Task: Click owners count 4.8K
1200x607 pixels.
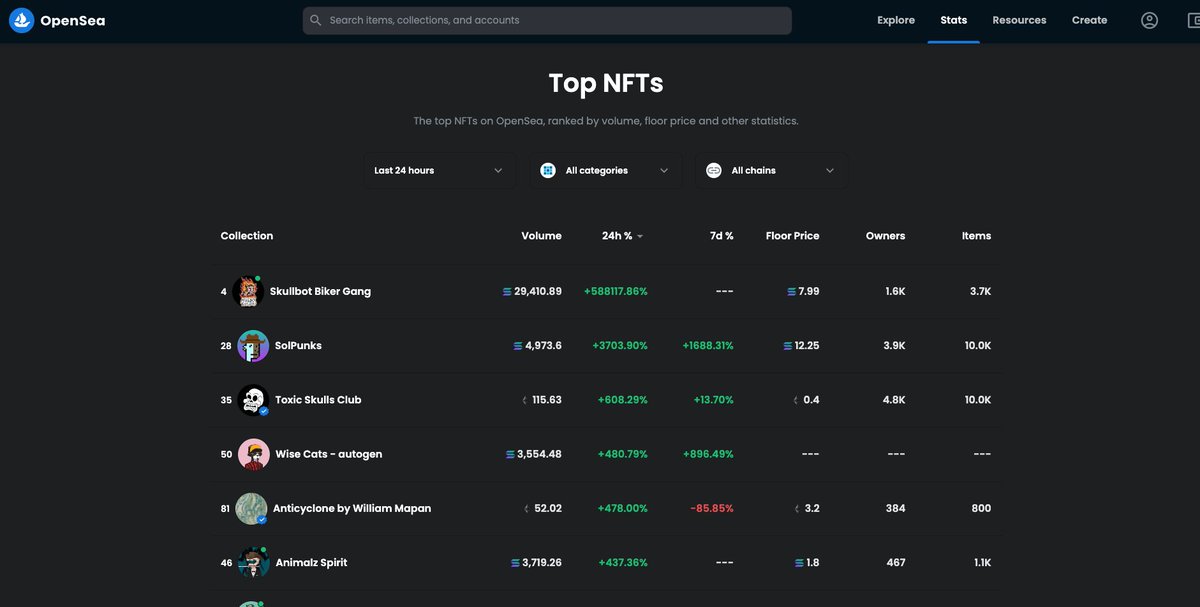Action: tap(894, 400)
